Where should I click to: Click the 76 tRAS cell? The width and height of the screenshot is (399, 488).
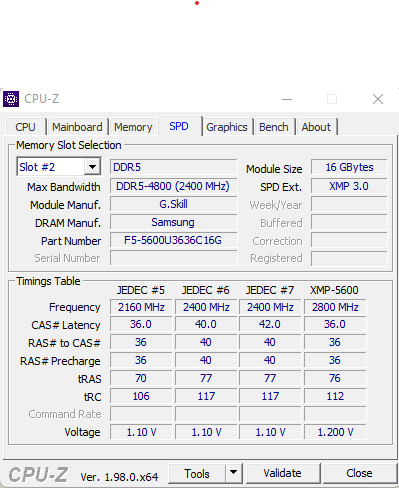click(x=335, y=378)
